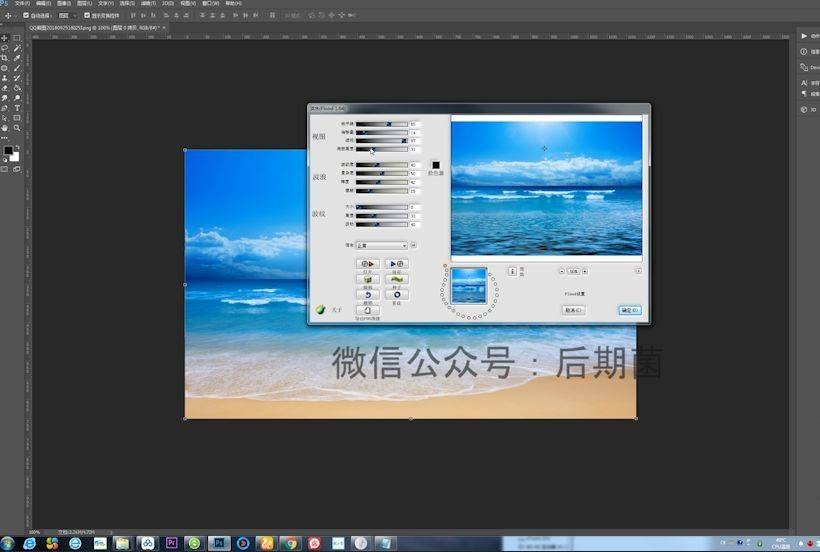Toggle Show Transform Controls checkbox
Image resolution: width=820 pixels, height=552 pixels.
click(87, 16)
